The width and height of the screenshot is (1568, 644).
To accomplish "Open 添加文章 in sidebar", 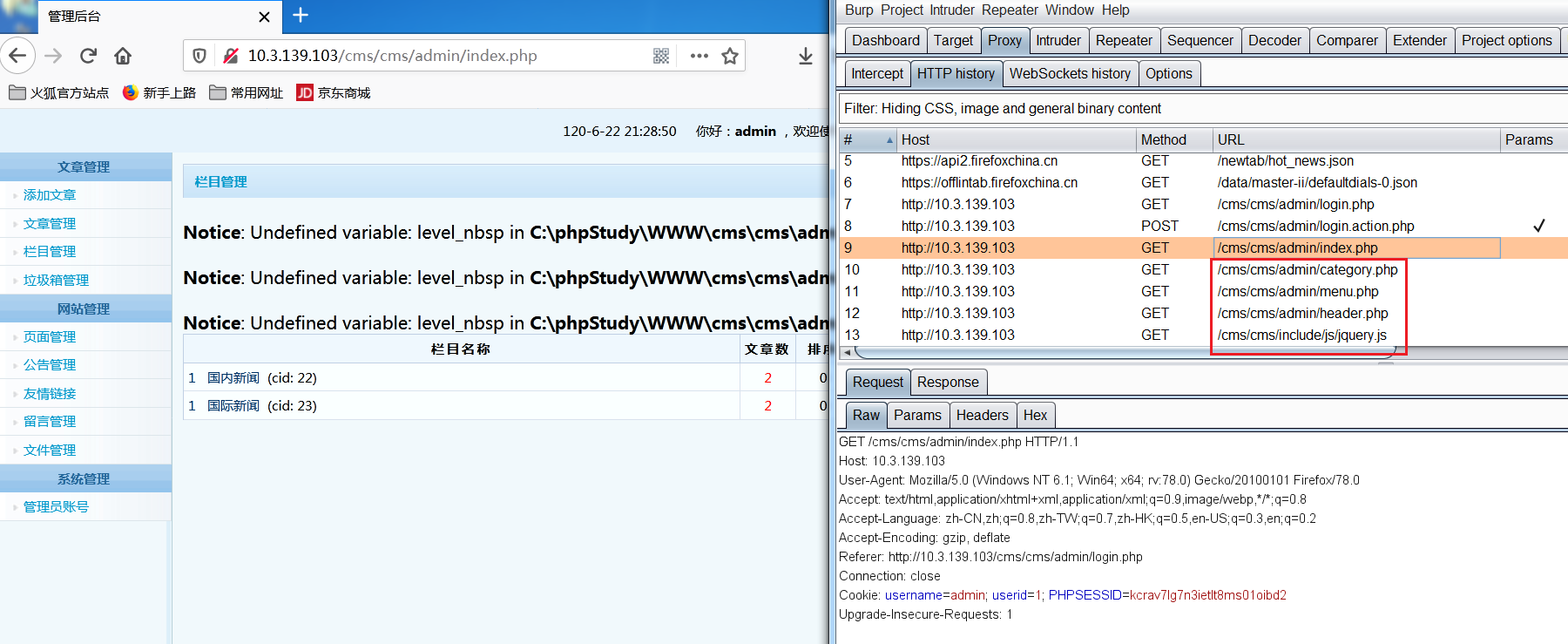I will pos(50,195).
